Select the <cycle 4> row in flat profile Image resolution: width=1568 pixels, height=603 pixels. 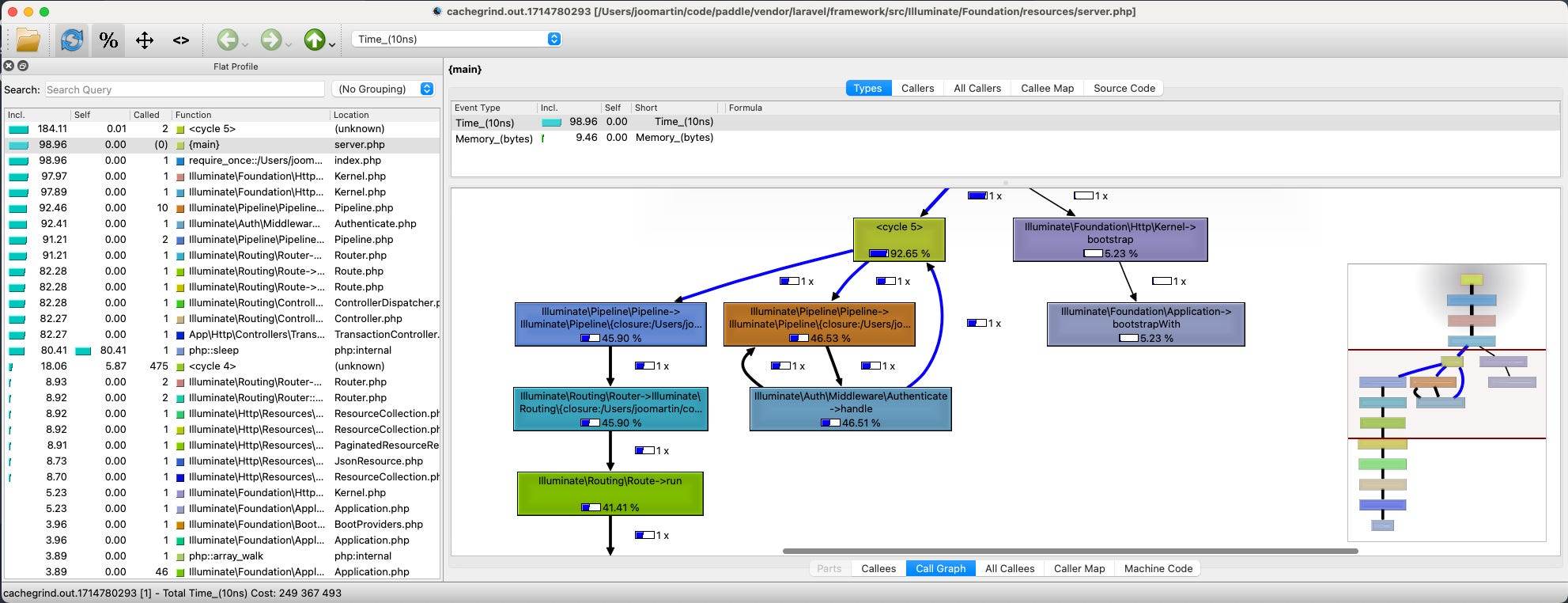pyautogui.click(x=222, y=366)
